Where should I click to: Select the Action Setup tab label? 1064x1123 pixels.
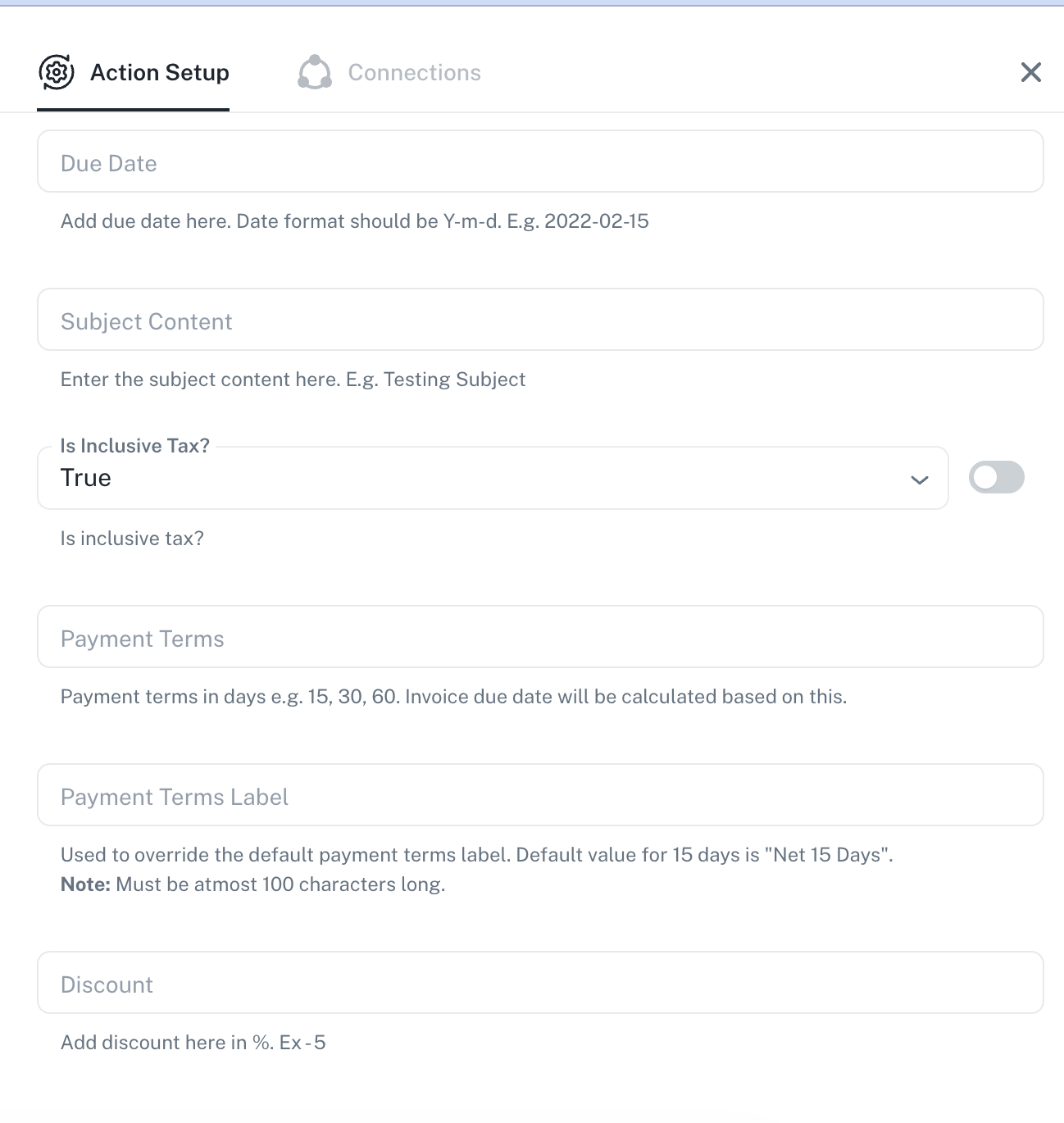click(160, 73)
